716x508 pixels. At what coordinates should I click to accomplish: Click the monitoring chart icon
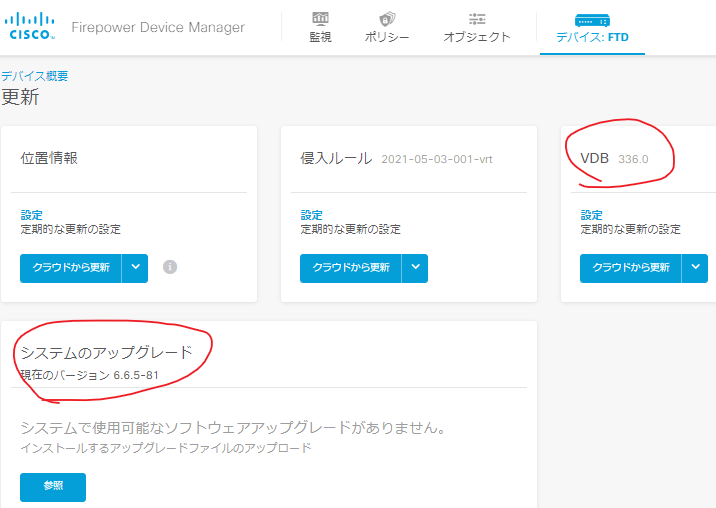coord(320,18)
